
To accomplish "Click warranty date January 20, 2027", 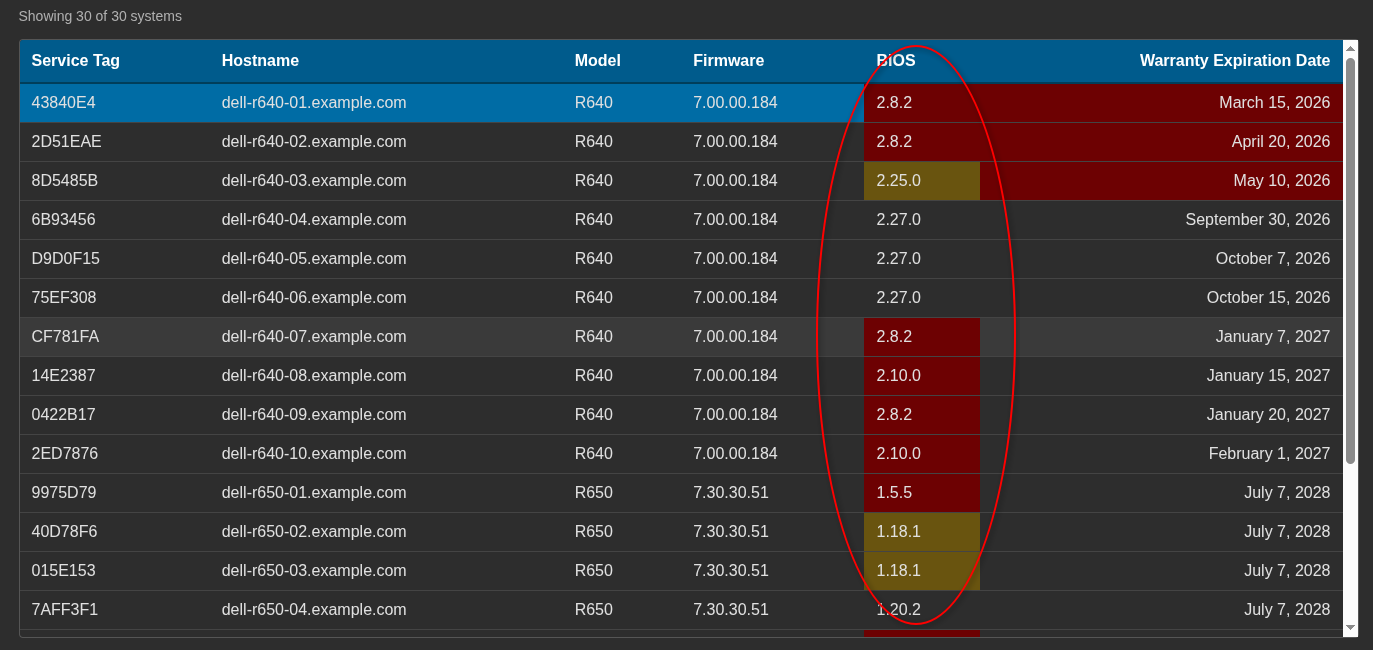I will point(1269,415).
